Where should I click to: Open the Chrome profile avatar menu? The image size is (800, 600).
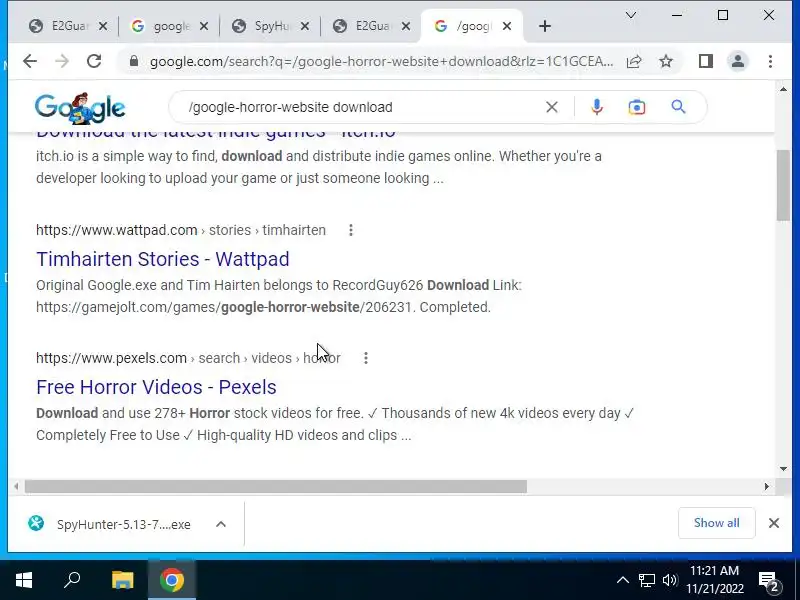[x=738, y=62]
